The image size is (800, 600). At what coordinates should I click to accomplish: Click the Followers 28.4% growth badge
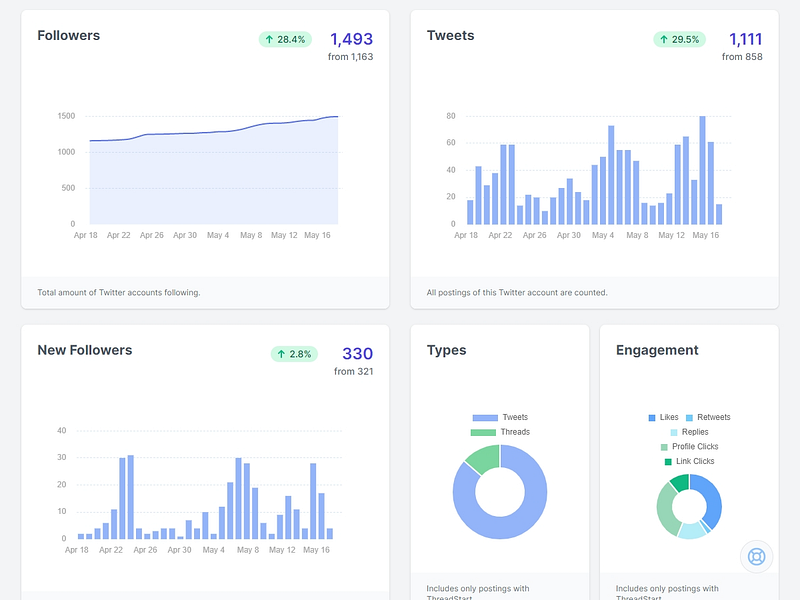coord(285,39)
